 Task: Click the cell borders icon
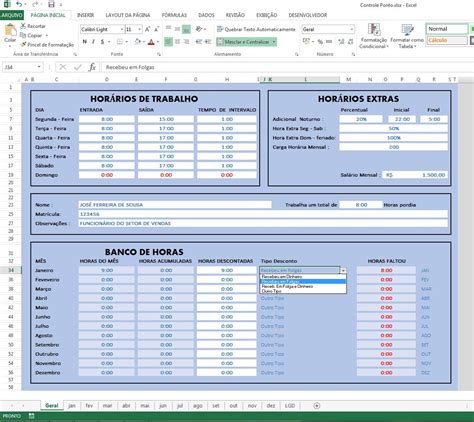(x=119, y=42)
